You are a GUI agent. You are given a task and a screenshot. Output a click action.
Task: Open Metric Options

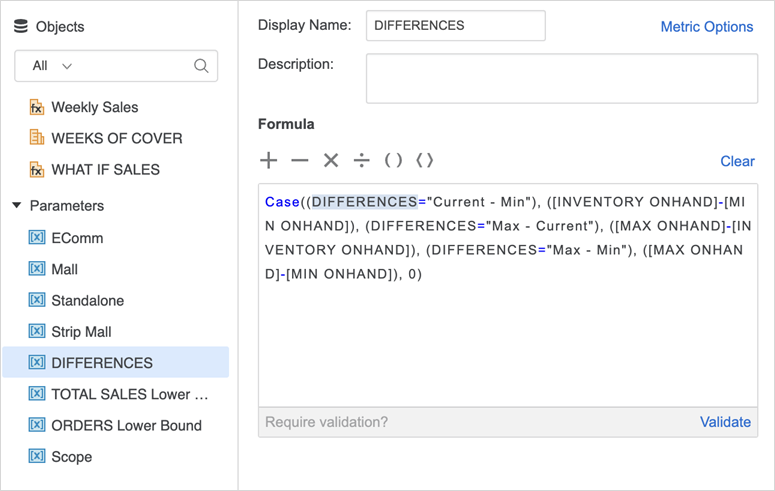(x=706, y=27)
